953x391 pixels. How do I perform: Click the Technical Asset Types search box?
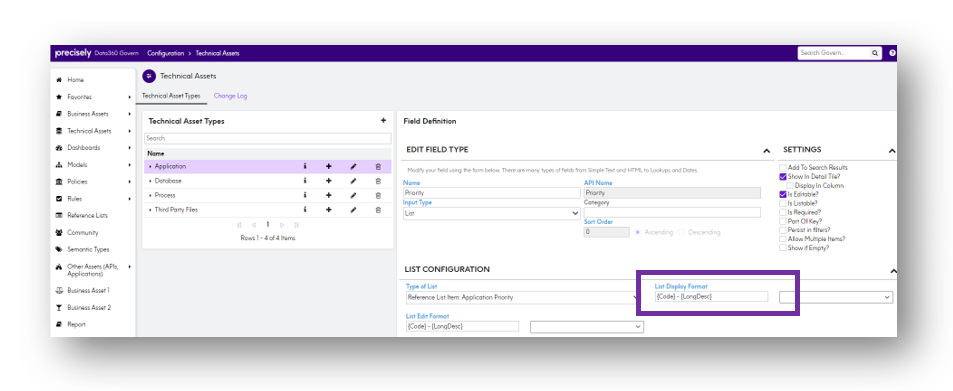(267, 139)
